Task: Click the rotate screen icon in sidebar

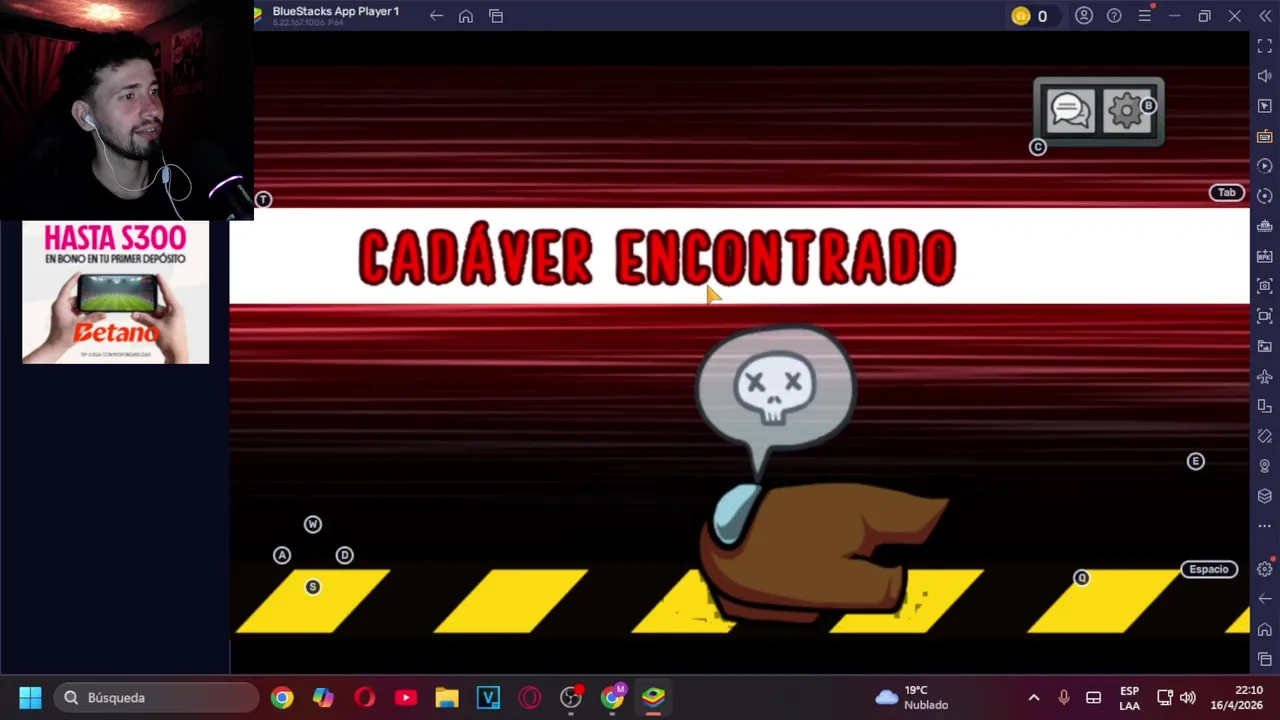Action: coord(1265,406)
